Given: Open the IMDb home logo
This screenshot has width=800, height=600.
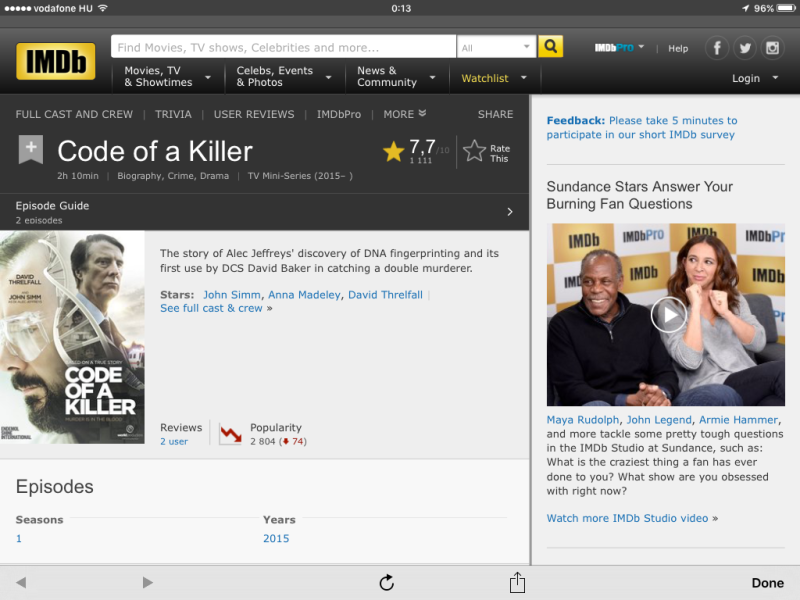Looking at the screenshot, I should (x=56, y=61).
